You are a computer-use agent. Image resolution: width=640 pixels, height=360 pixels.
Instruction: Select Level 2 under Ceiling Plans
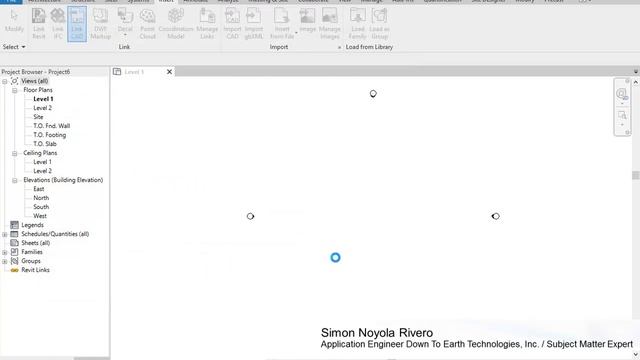pos(42,171)
